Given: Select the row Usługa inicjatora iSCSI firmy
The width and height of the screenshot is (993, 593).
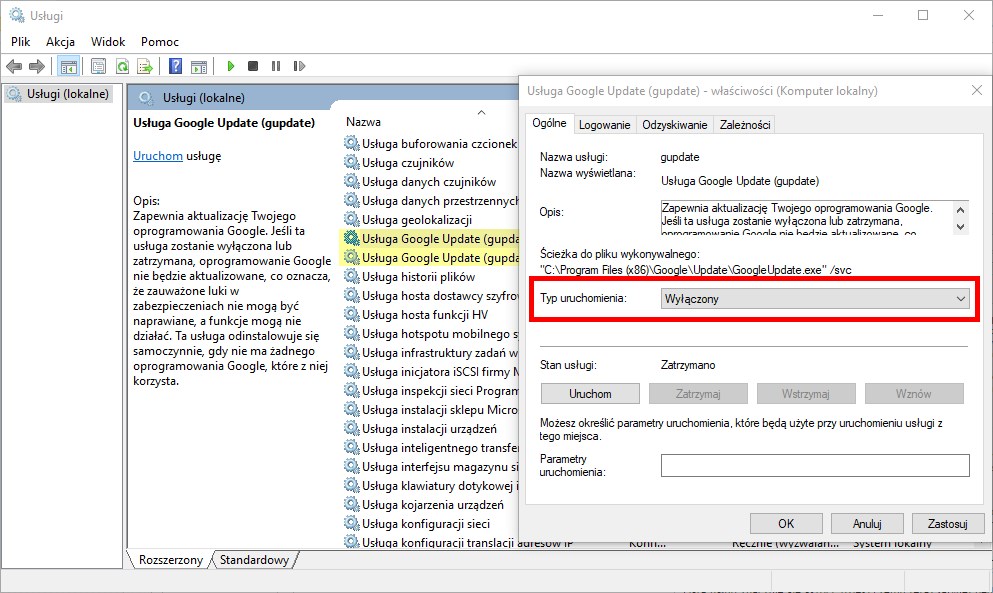Looking at the screenshot, I should pos(431,372).
